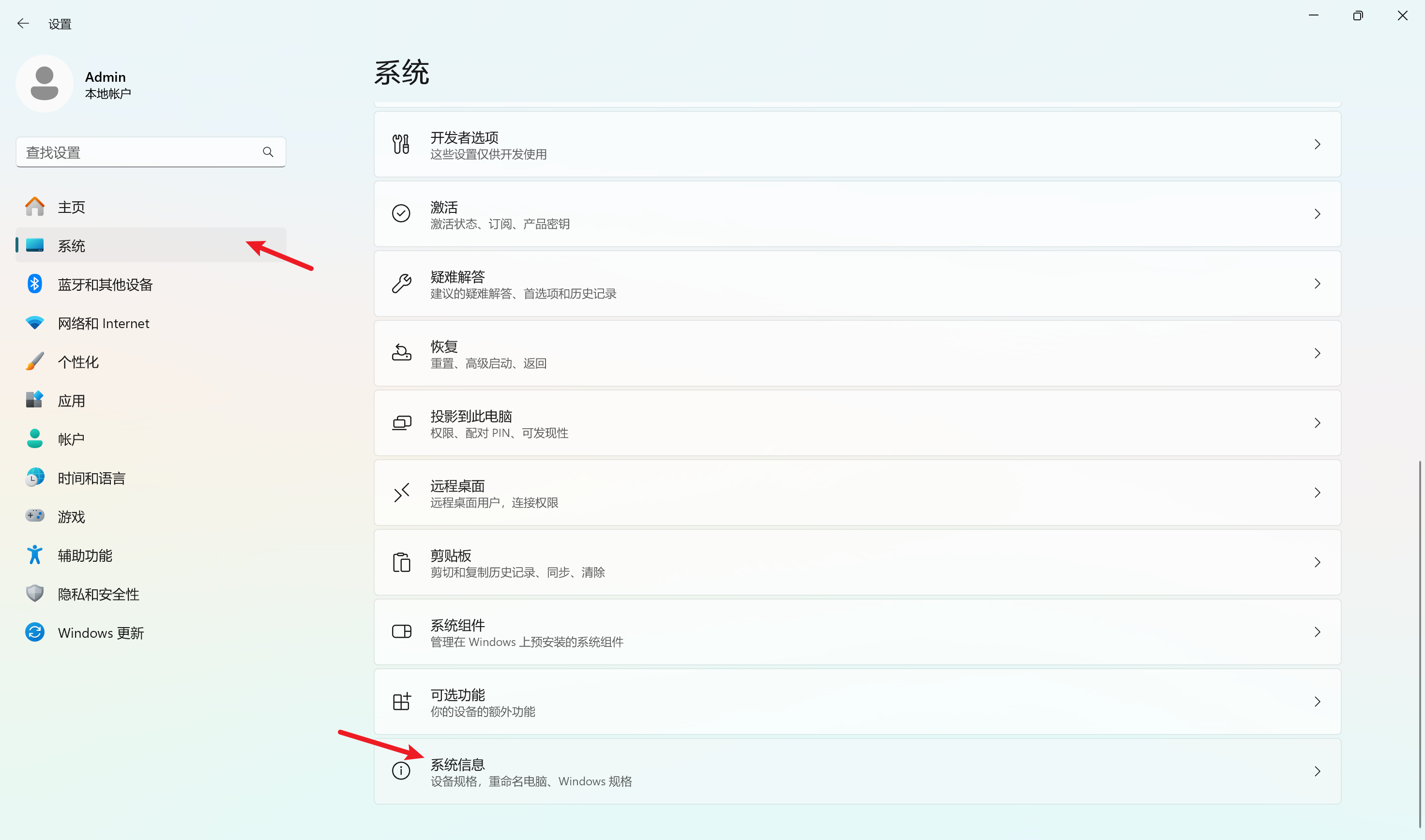Click the Activation checkmark circle icon
The width and height of the screenshot is (1425, 840).
tap(401, 213)
